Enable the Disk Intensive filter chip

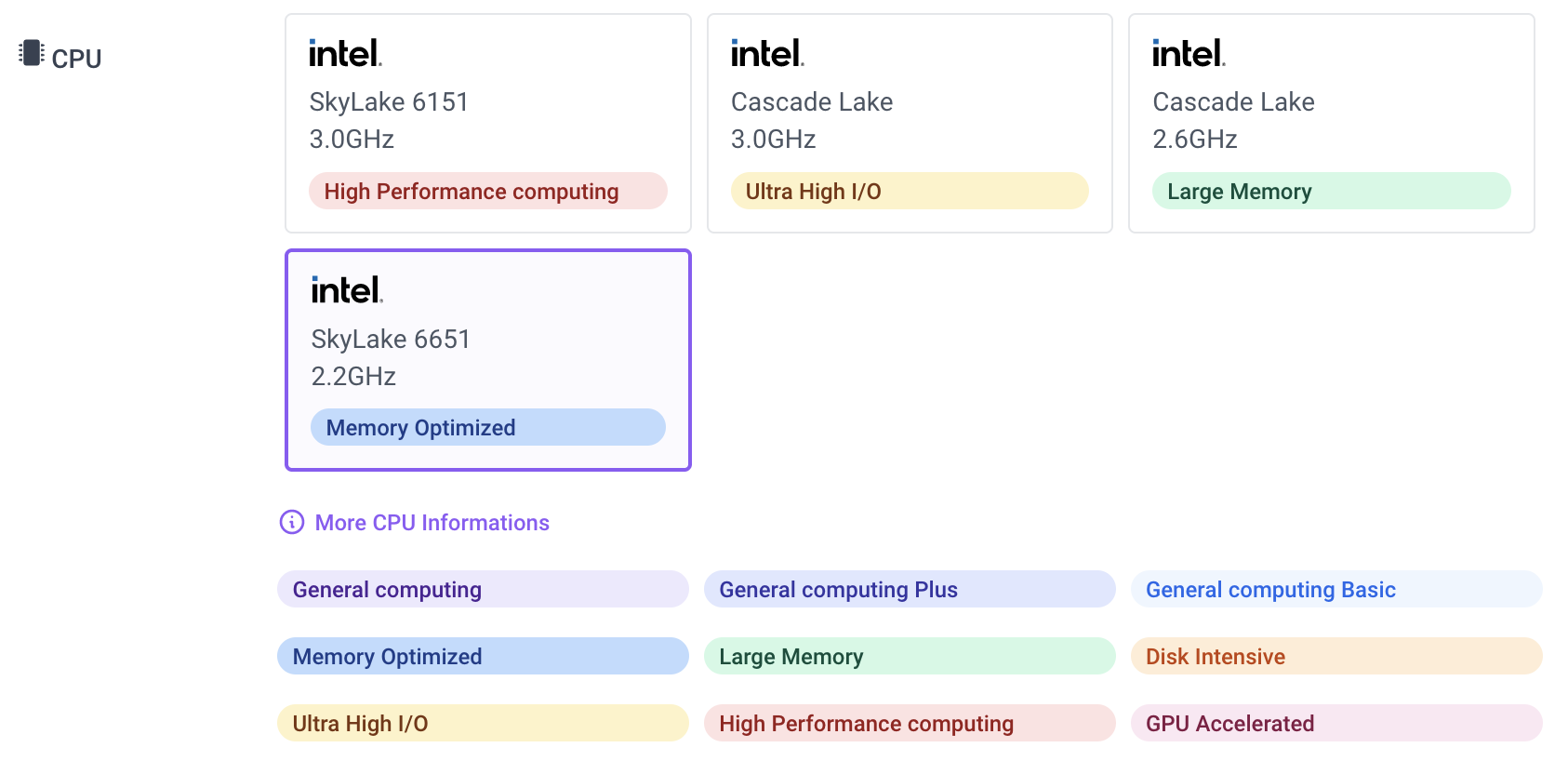point(1336,656)
